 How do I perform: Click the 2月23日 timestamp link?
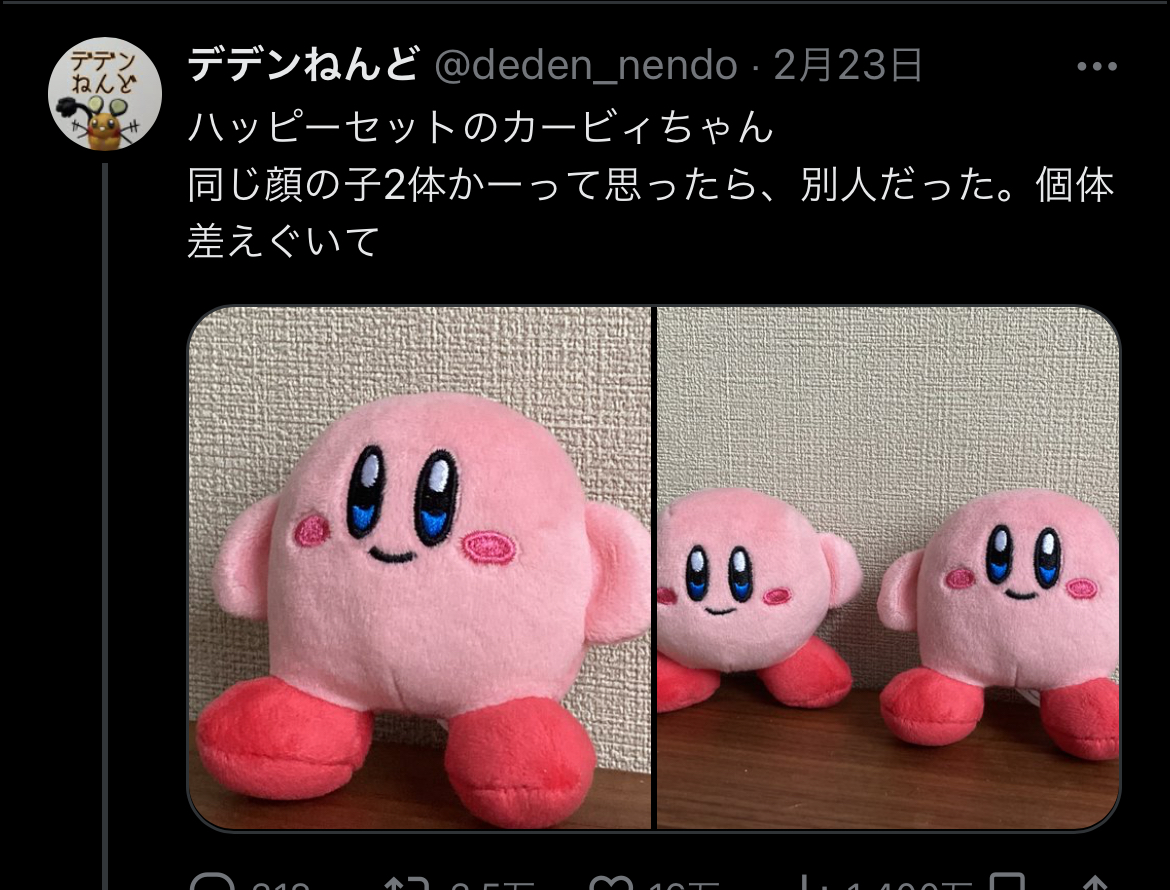click(848, 65)
